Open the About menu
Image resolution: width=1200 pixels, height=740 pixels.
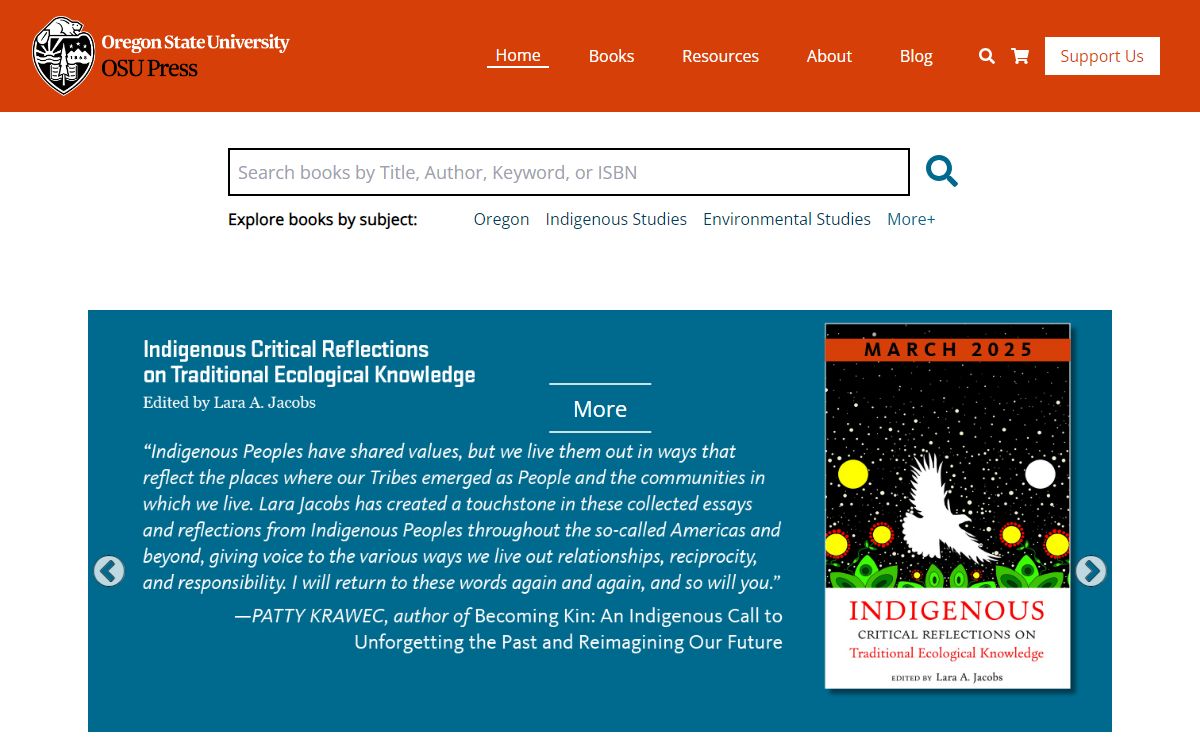(x=829, y=56)
